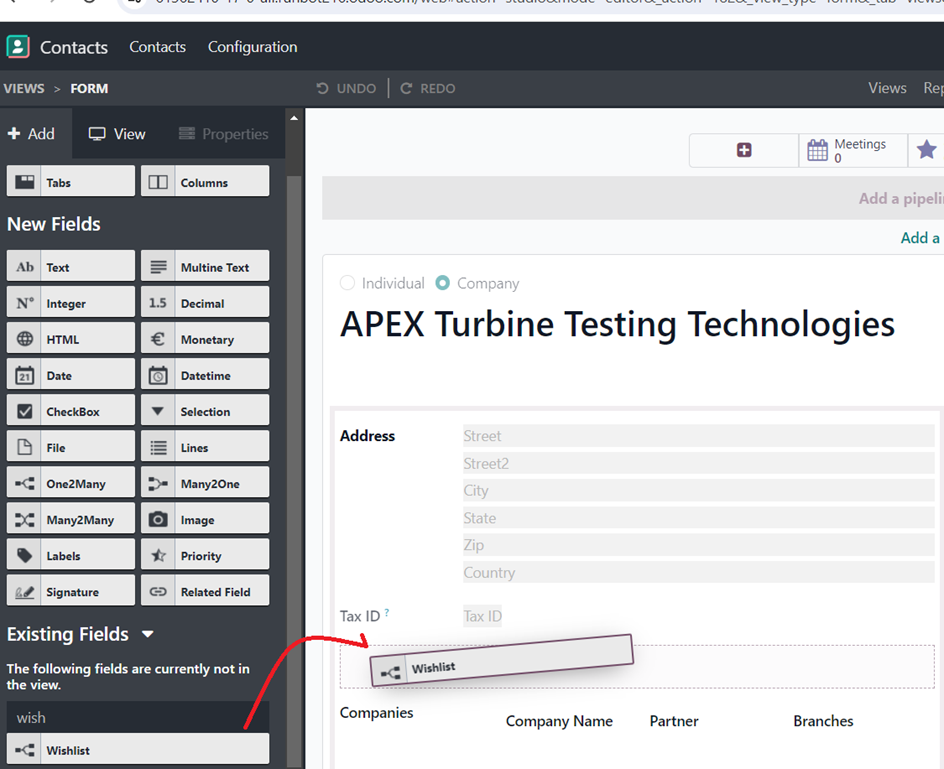
Task: Select the Many2One new field
Action: pyautogui.click(x=205, y=484)
